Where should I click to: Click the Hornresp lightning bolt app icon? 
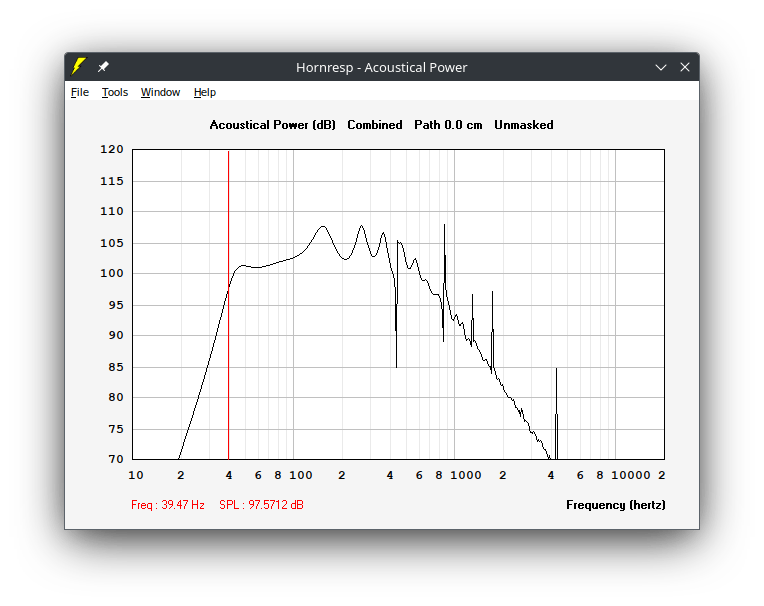[78, 66]
